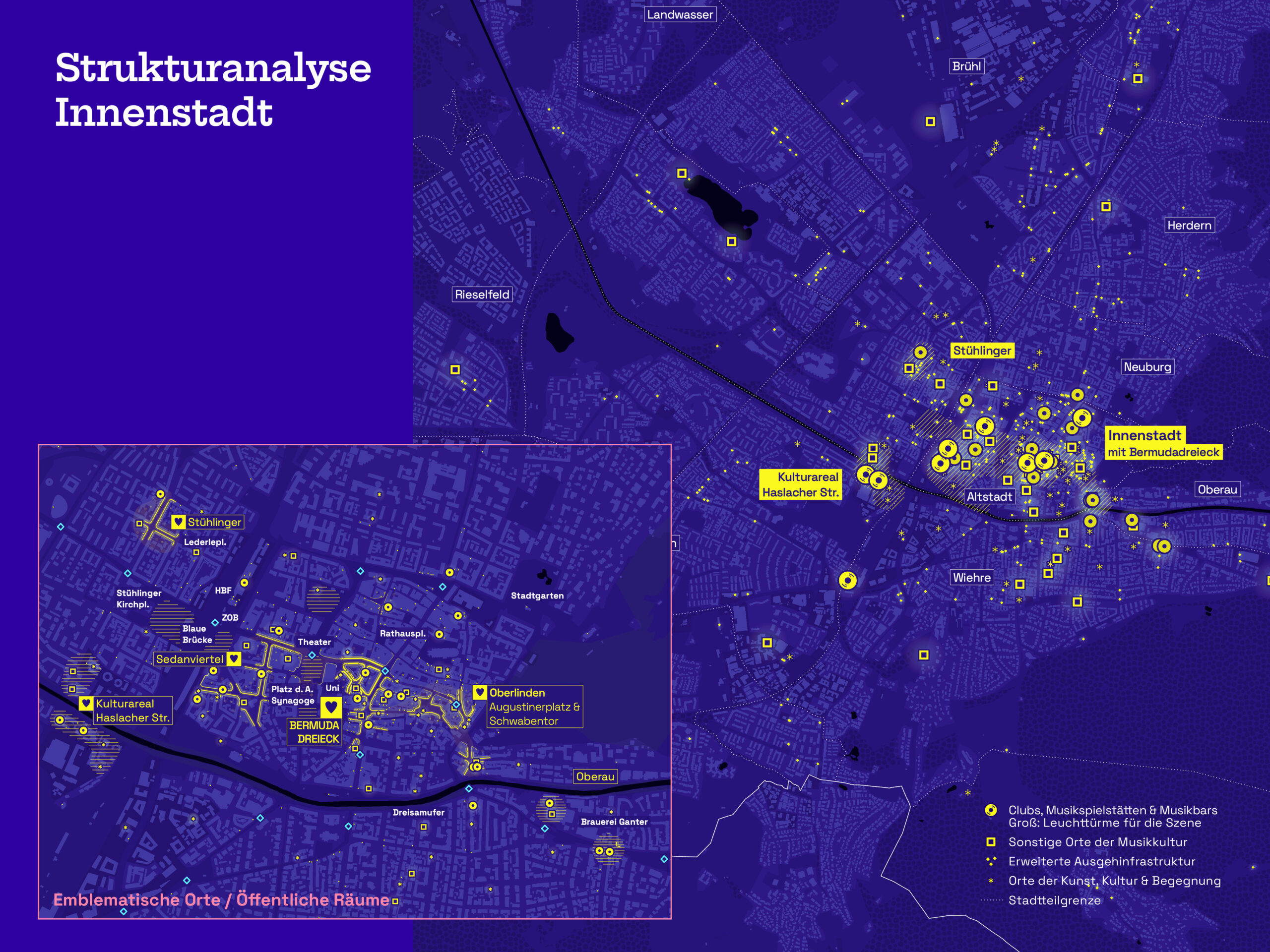The image size is (1270, 952).
Task: Click the heart icon next to Oberlinden
Action: coord(480,693)
